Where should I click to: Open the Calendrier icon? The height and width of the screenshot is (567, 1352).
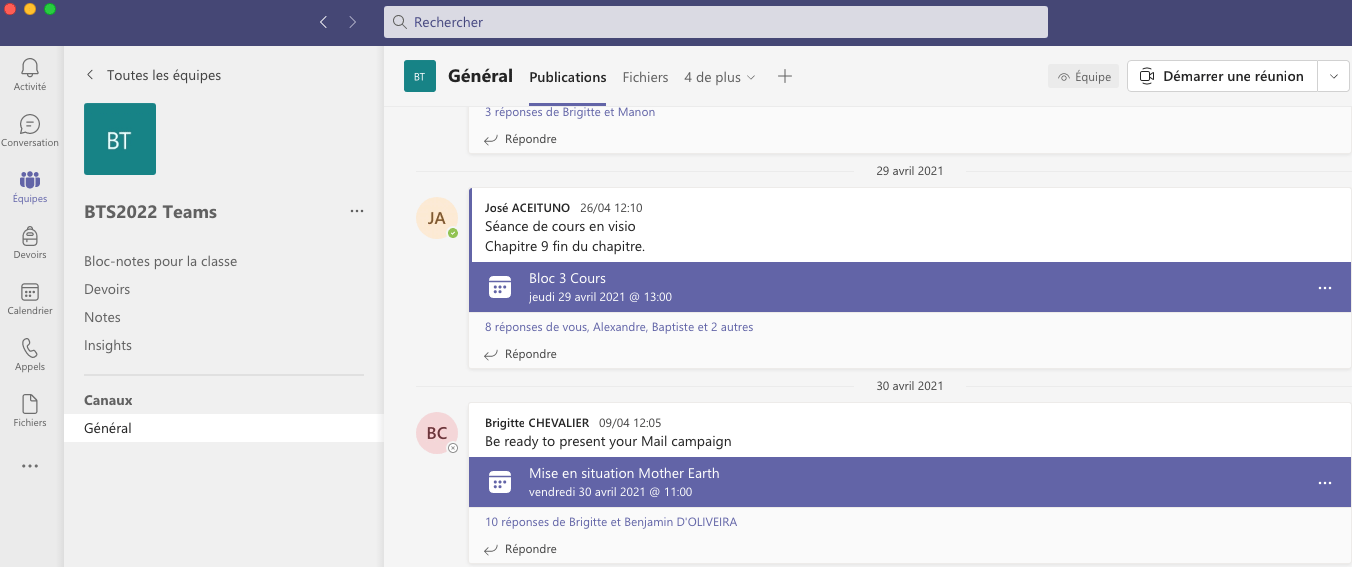[30, 298]
